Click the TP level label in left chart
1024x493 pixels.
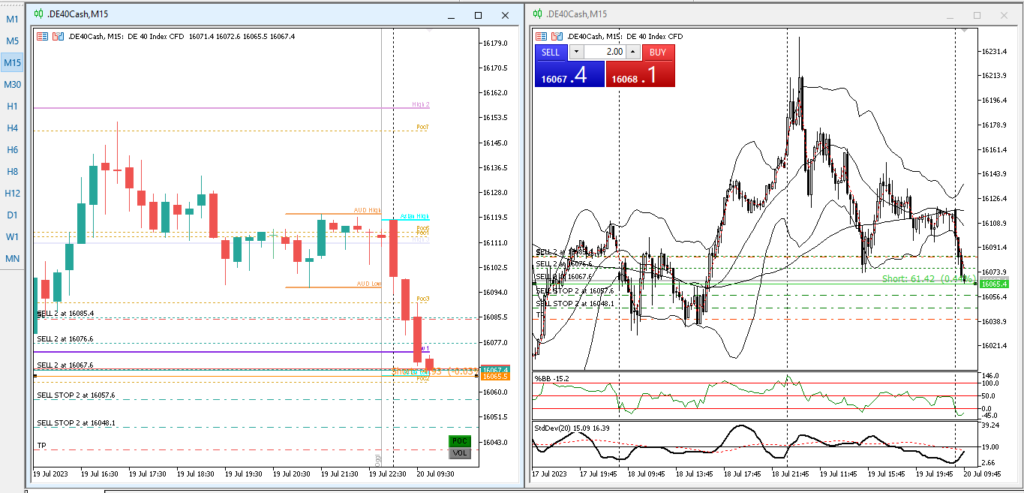[x=42, y=445]
